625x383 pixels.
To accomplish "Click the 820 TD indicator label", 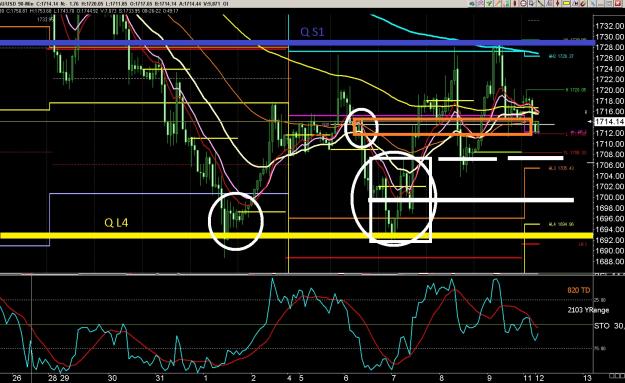I will click(578, 290).
